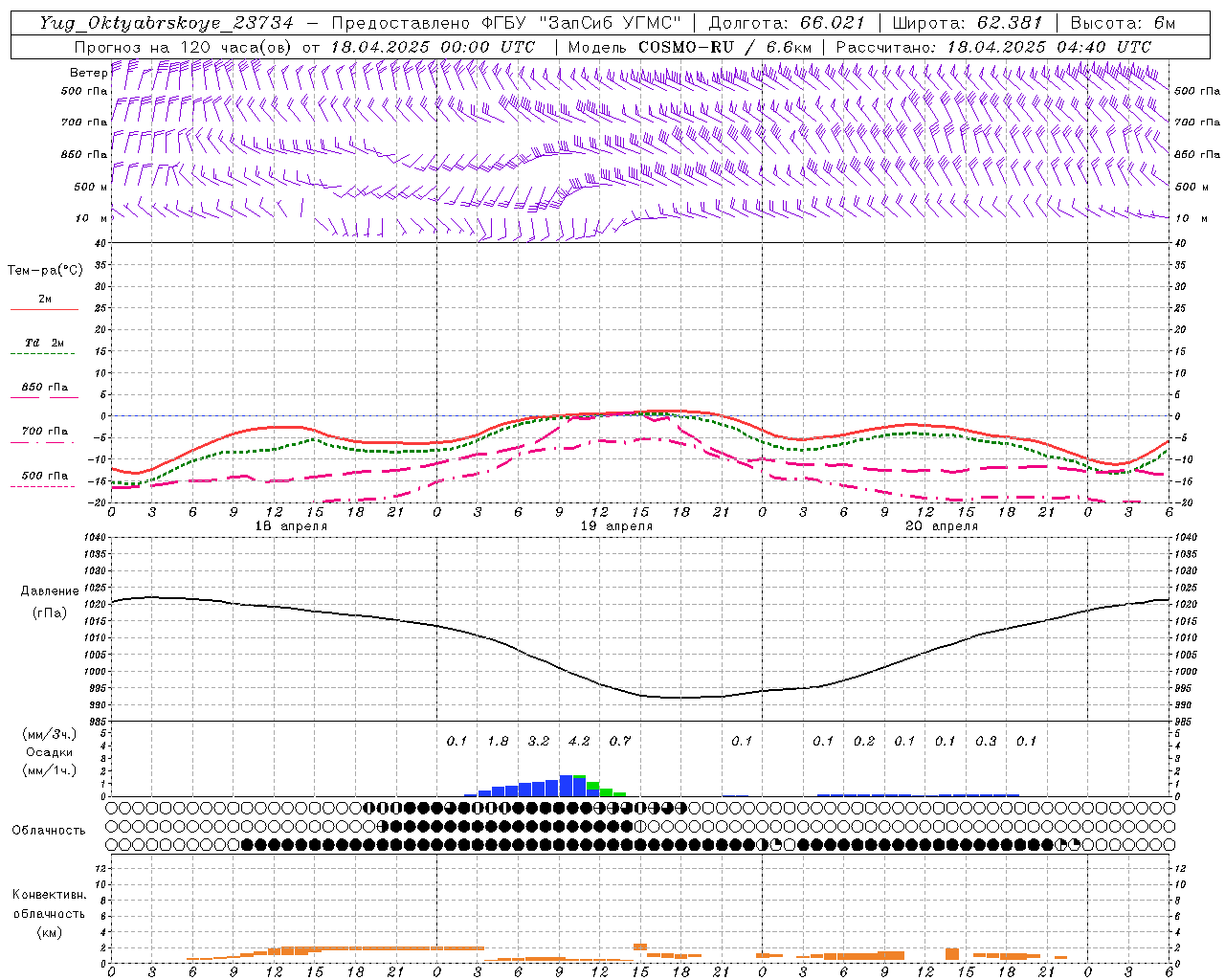1225x980 pixels.
Task: Select the 19 апреля date label
Action: click(616, 526)
